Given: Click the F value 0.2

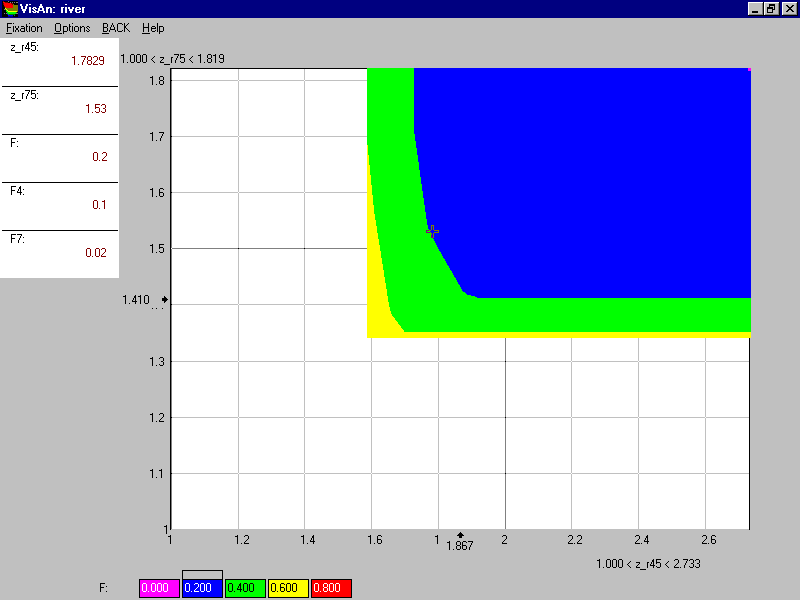Looking at the screenshot, I should coord(100,157).
